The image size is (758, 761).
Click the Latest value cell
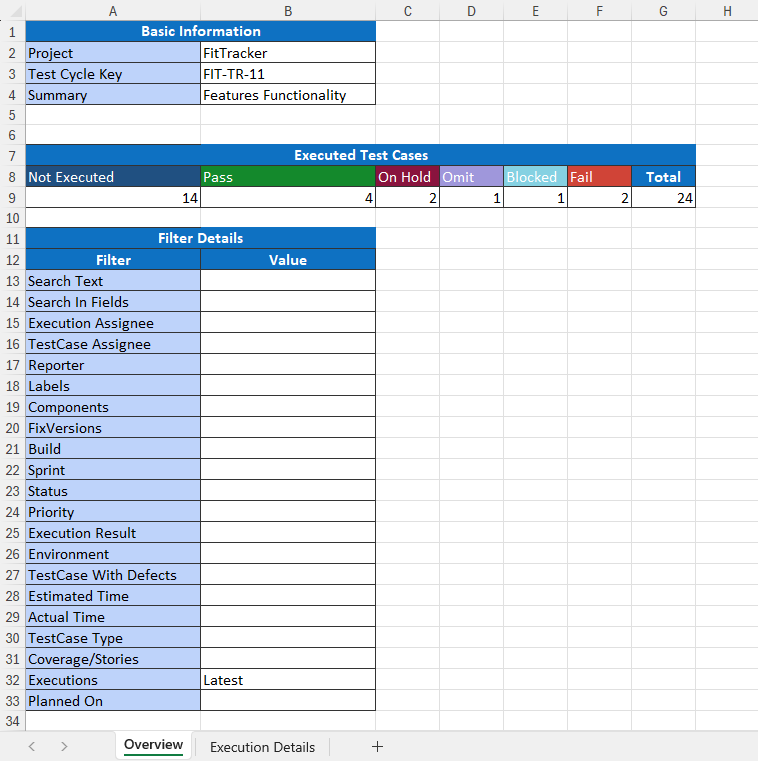tap(288, 679)
